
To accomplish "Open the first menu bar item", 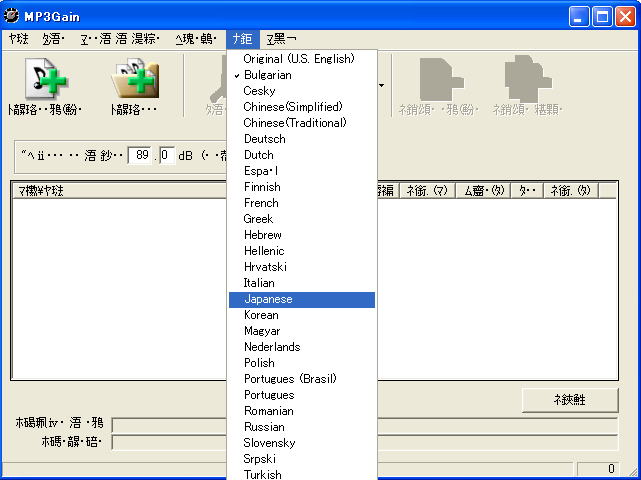I will 19,39.
